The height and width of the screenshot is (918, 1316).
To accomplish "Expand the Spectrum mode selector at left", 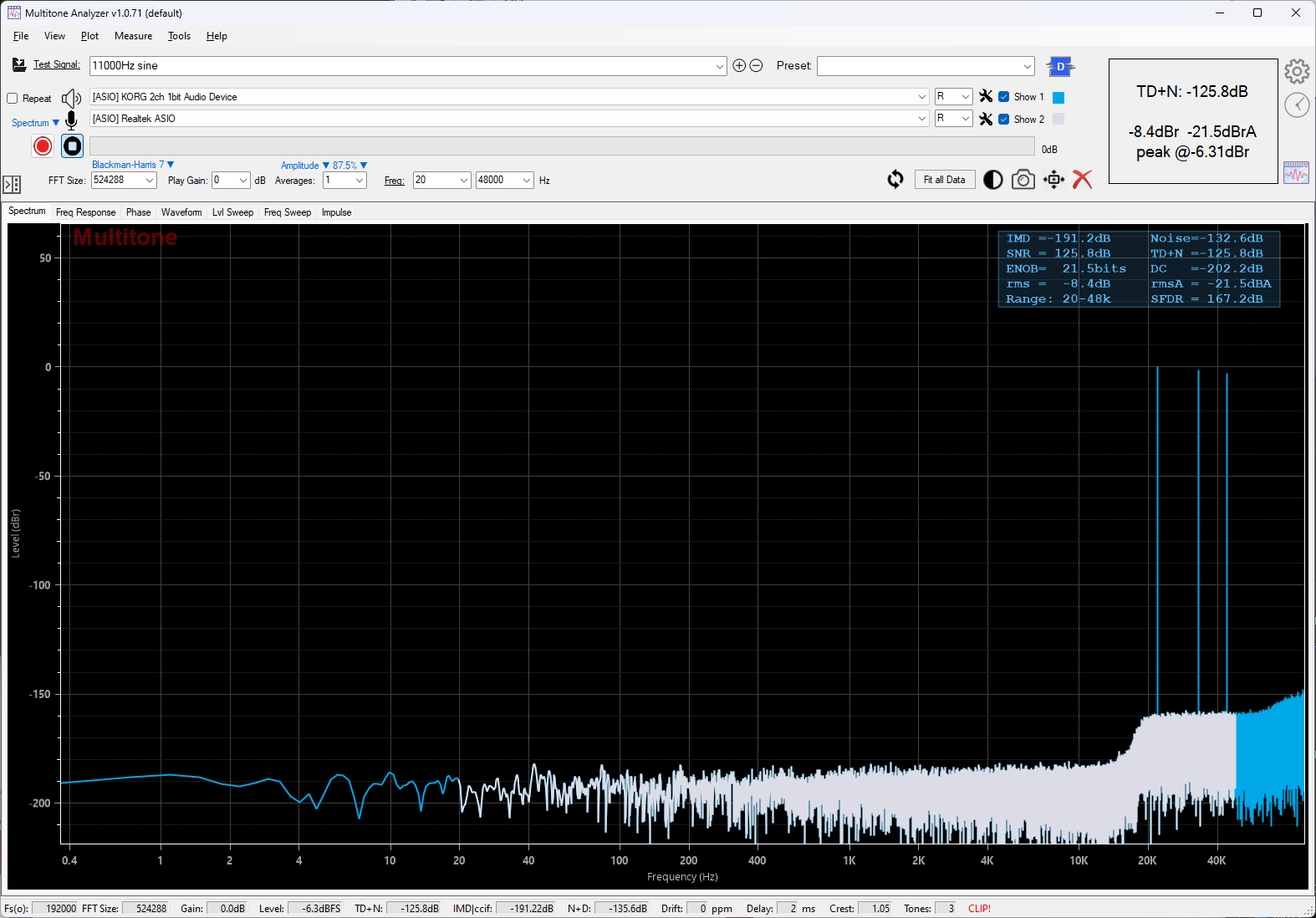I will tap(36, 123).
